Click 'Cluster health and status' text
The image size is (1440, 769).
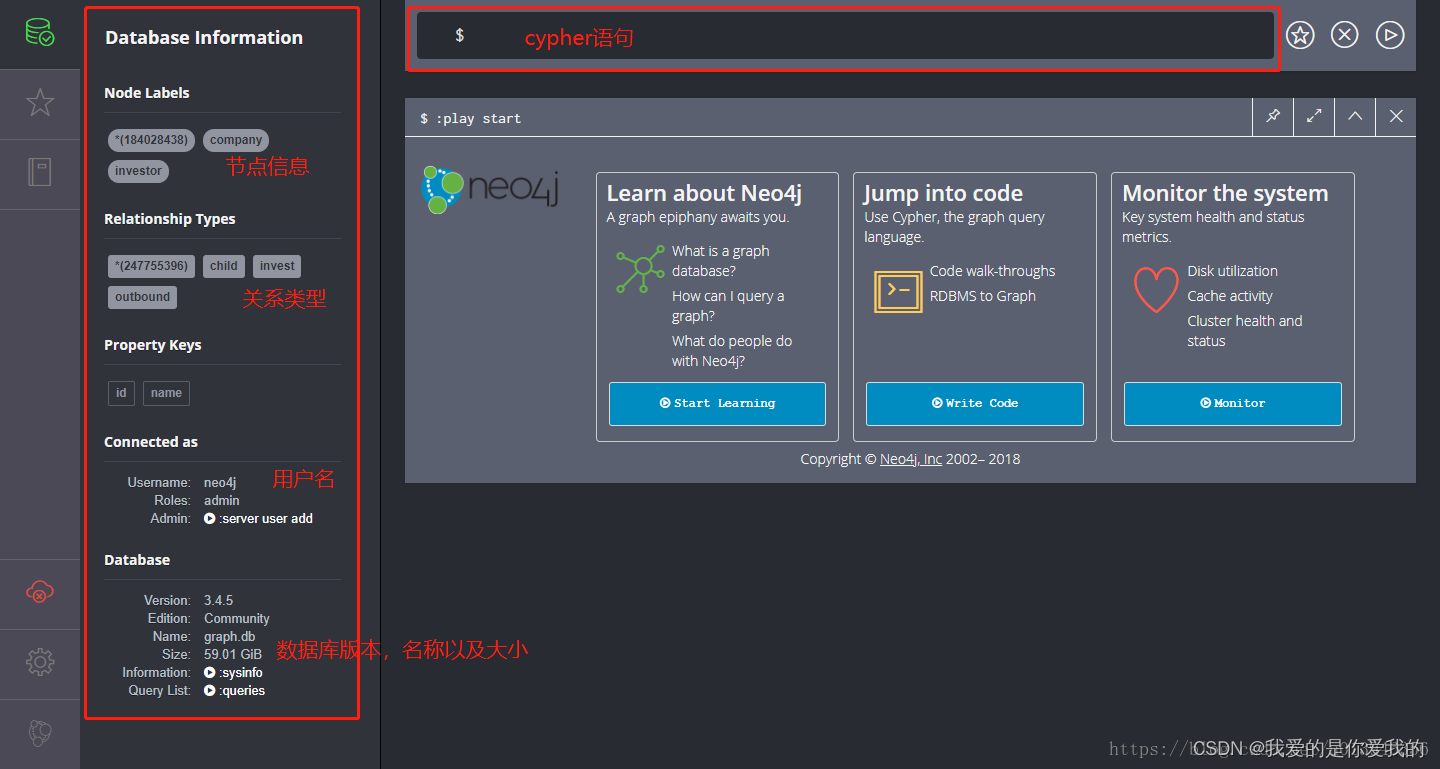pyautogui.click(x=1245, y=331)
